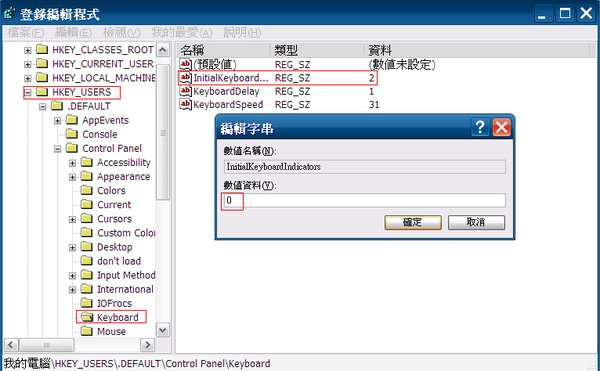Click the Custom Colors folder icon

[x=86, y=233]
